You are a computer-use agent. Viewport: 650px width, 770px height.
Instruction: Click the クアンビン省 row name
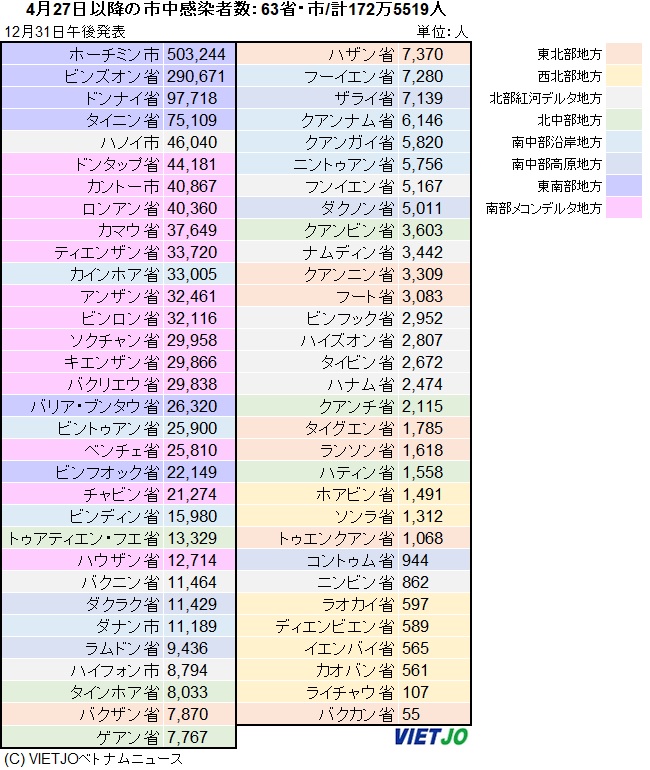(x=349, y=230)
